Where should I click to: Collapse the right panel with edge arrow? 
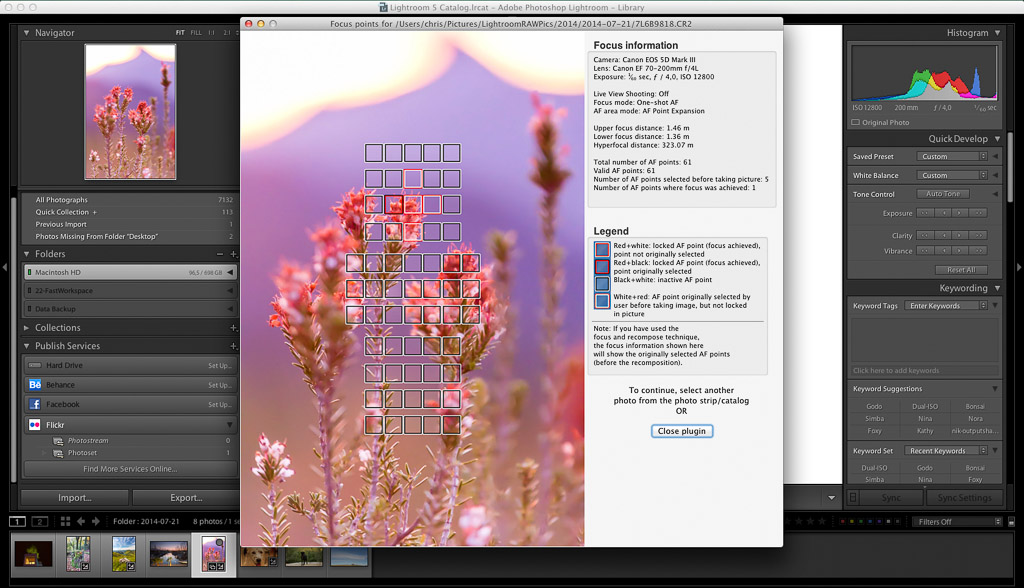(x=1018, y=267)
